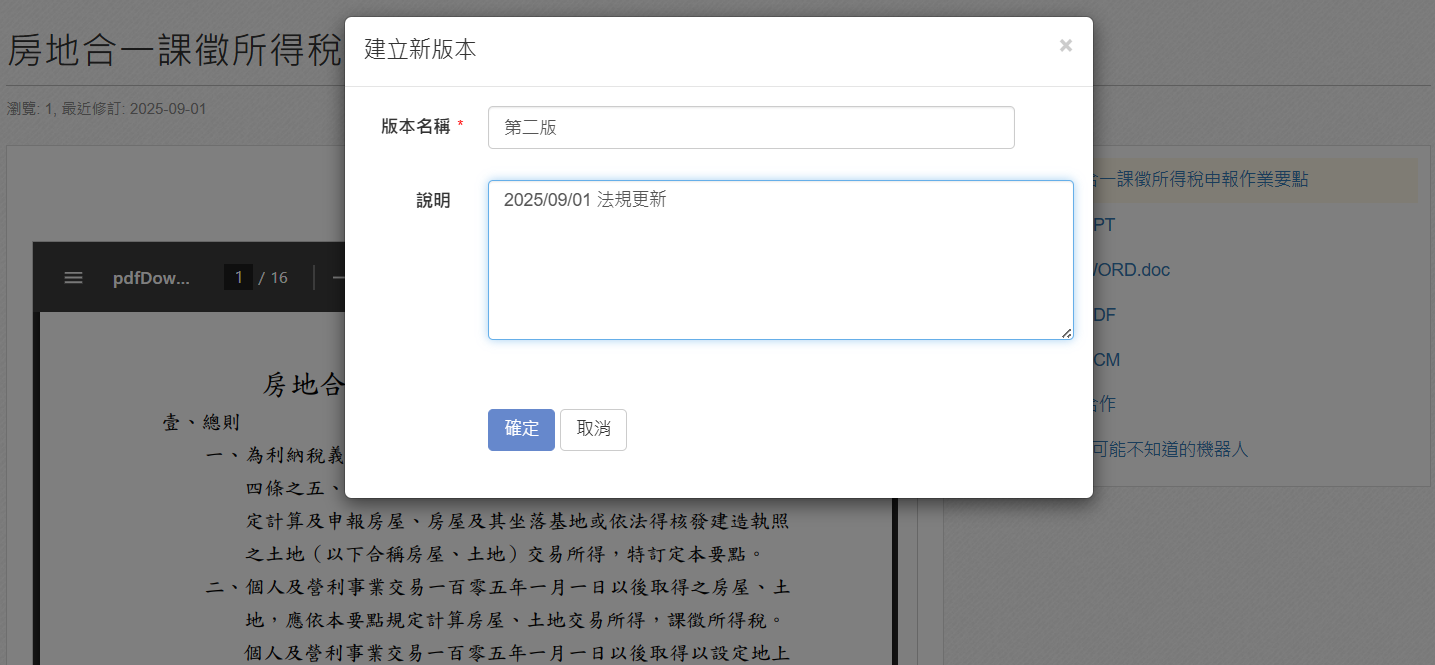
Task: Click inside the 說明 description textarea
Action: click(780, 260)
